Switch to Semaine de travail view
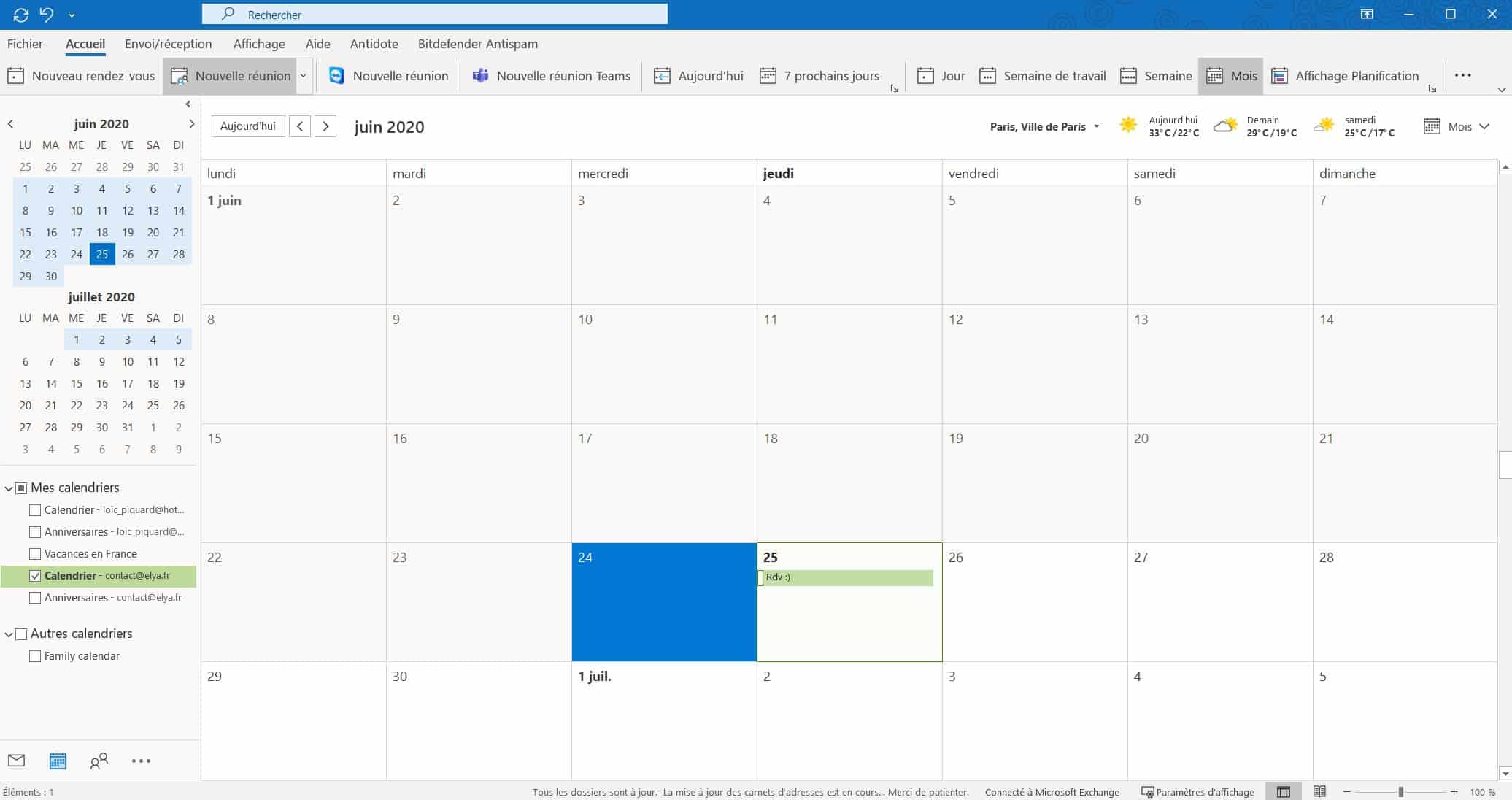This screenshot has width=1512, height=800. click(1043, 76)
